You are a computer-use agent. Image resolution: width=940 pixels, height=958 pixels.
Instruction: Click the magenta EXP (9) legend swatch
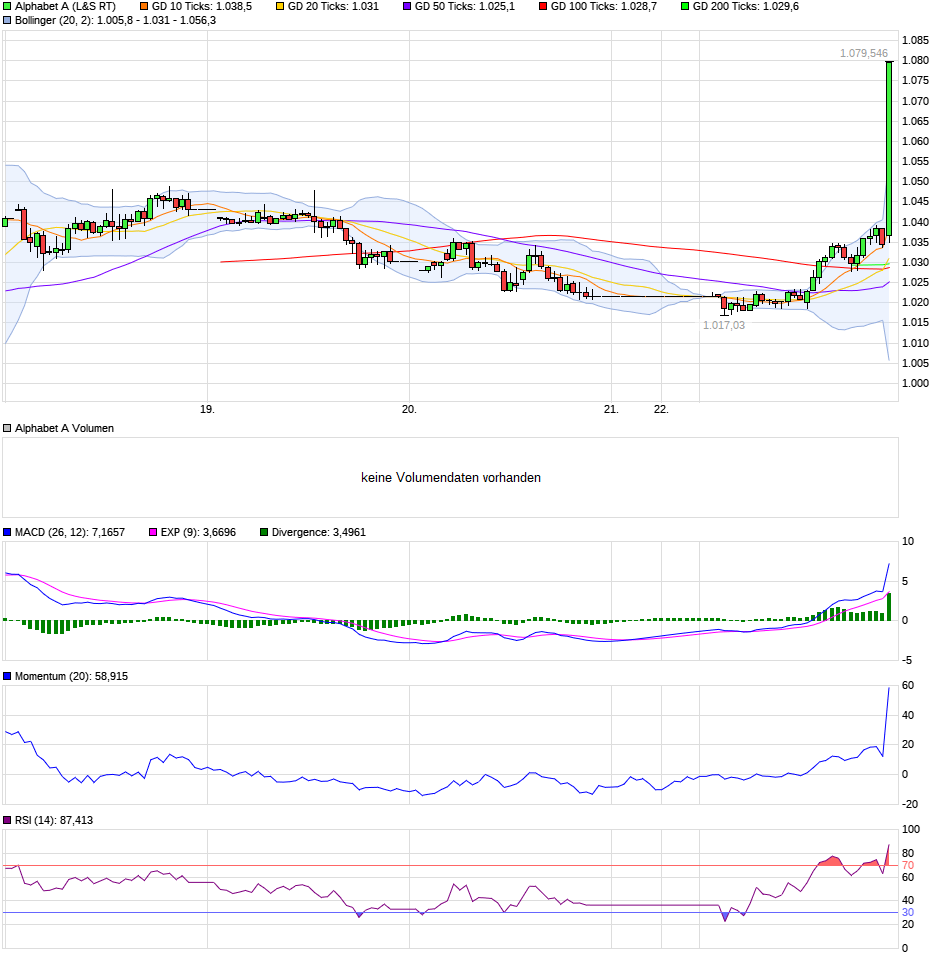point(153,533)
